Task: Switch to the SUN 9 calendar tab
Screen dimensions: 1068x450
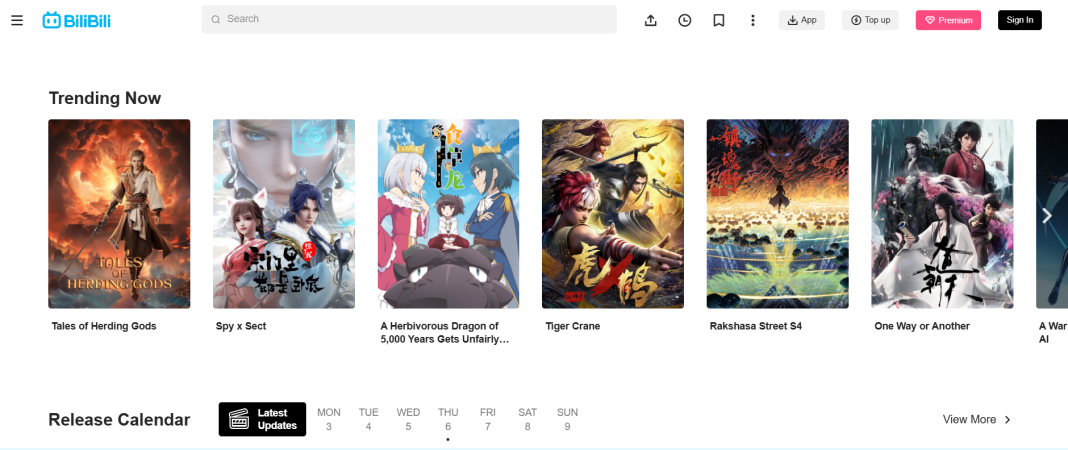Action: click(567, 419)
